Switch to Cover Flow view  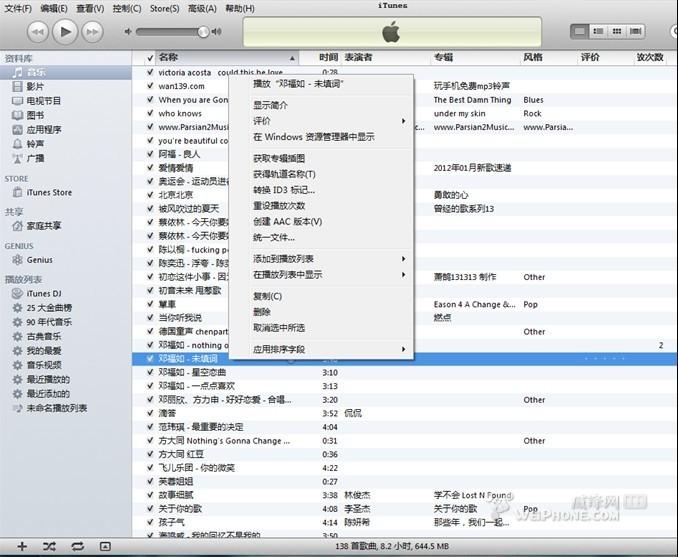tap(636, 31)
